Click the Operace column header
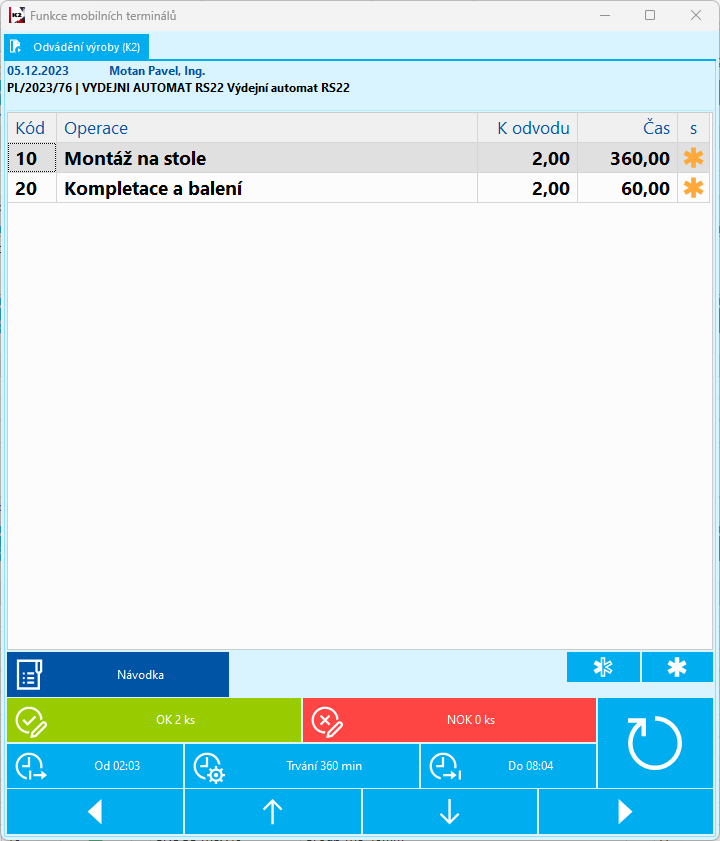 coord(267,128)
